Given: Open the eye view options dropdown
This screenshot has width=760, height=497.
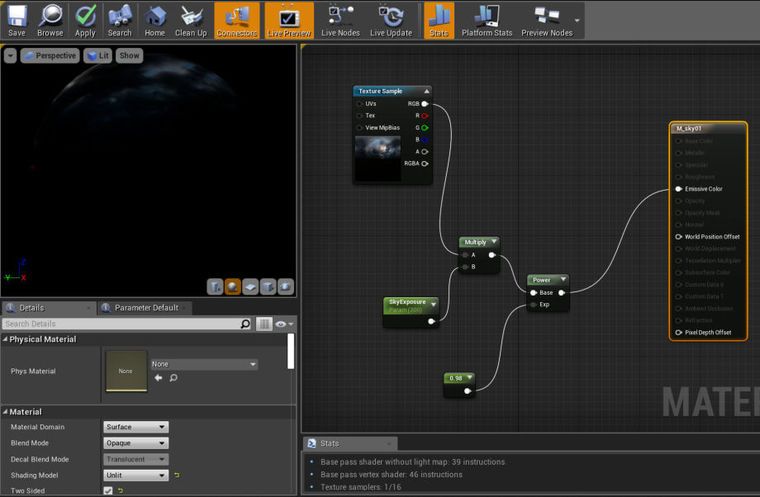Looking at the screenshot, I should pos(284,323).
